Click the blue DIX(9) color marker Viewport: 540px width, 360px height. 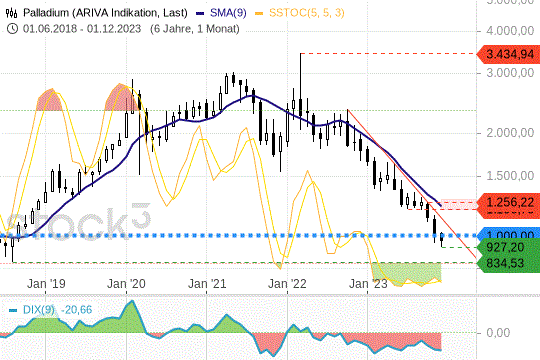pyautogui.click(x=13, y=310)
